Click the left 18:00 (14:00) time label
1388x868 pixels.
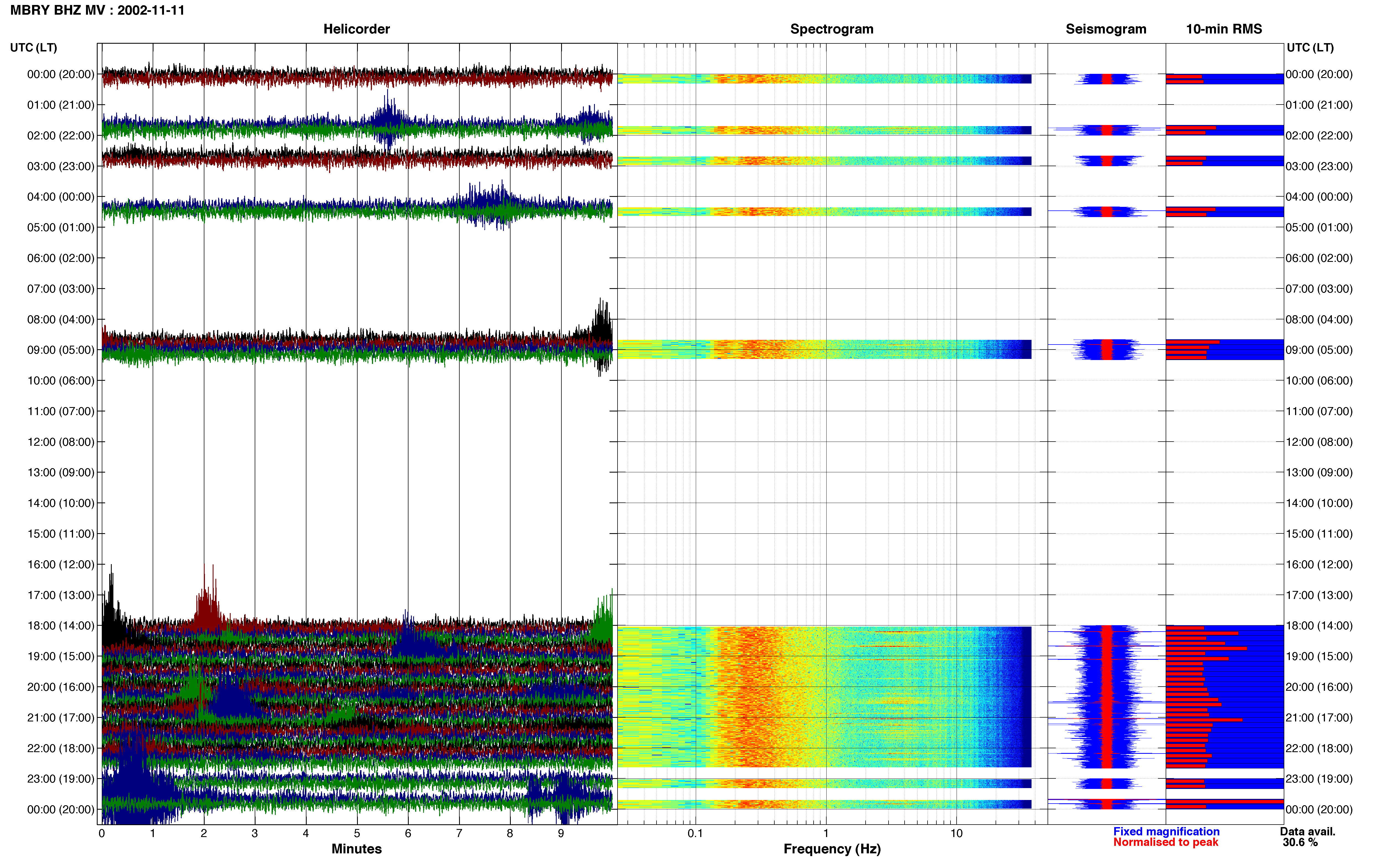60,625
